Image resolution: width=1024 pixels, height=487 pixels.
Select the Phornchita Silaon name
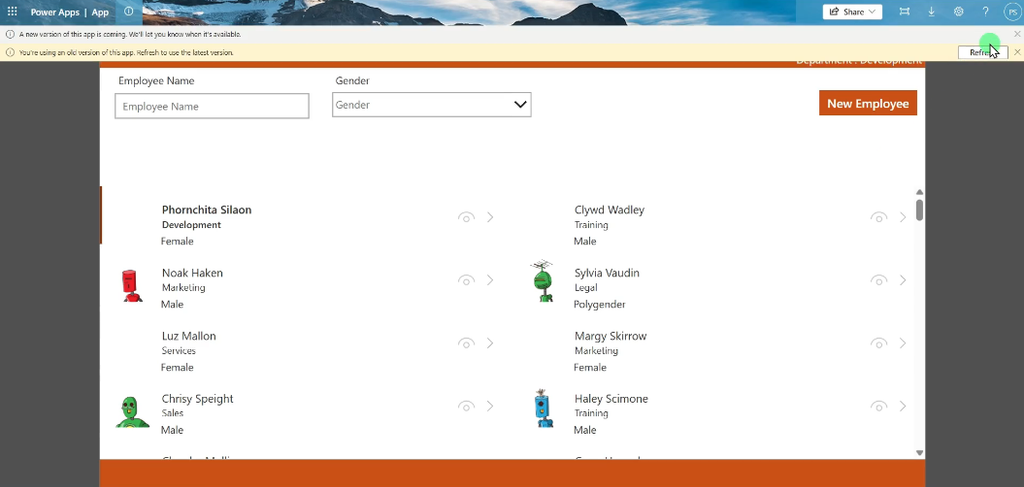206,210
